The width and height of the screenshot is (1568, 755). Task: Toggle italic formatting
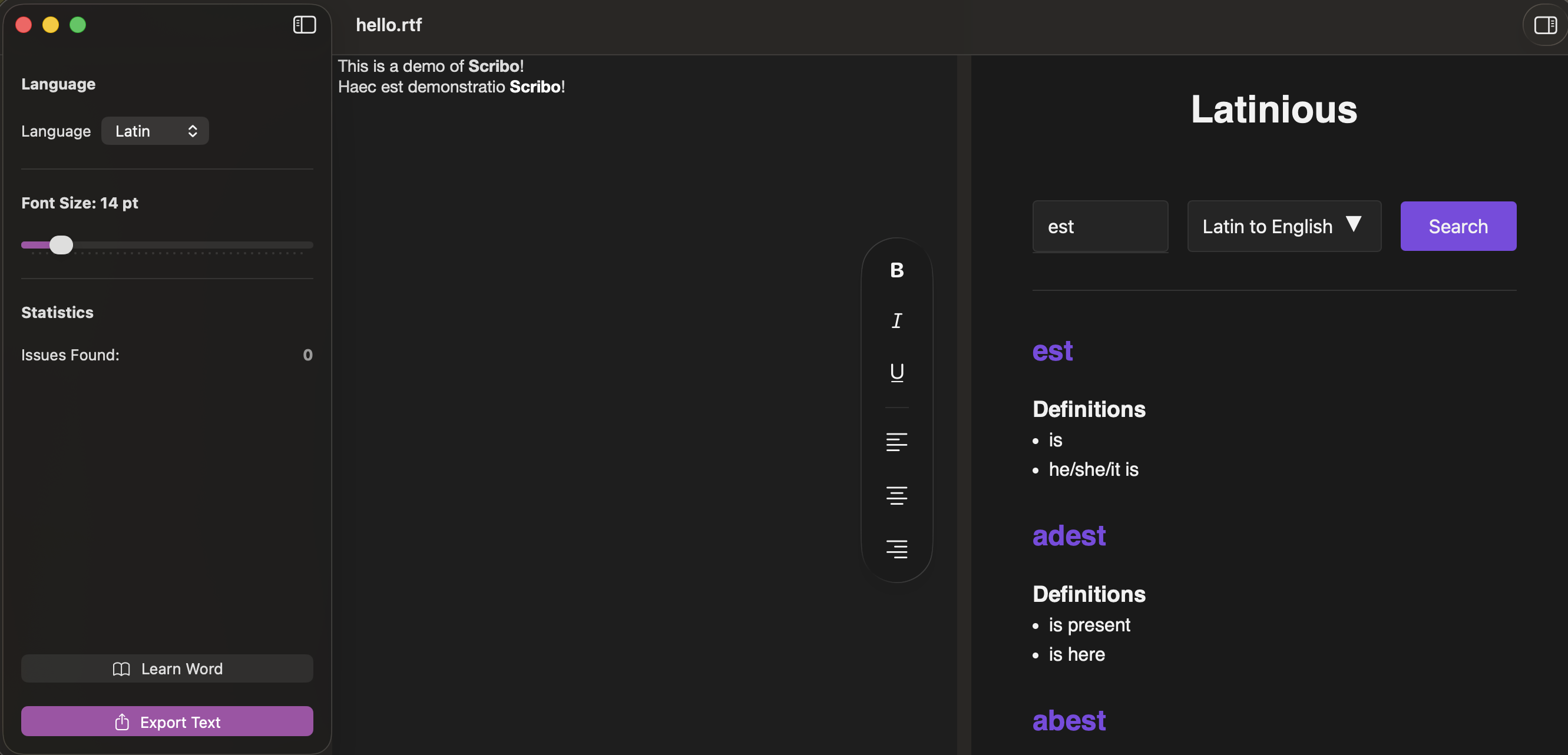point(897,320)
